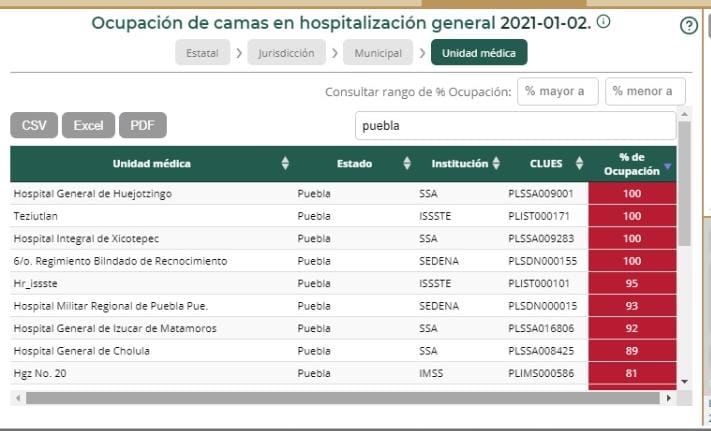Sort by Estado column arrows
Screen dimensions: 711x431
407,164
